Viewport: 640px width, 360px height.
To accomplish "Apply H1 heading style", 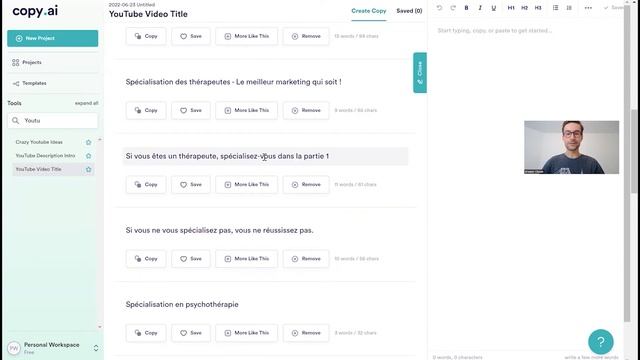I will [x=511, y=8].
